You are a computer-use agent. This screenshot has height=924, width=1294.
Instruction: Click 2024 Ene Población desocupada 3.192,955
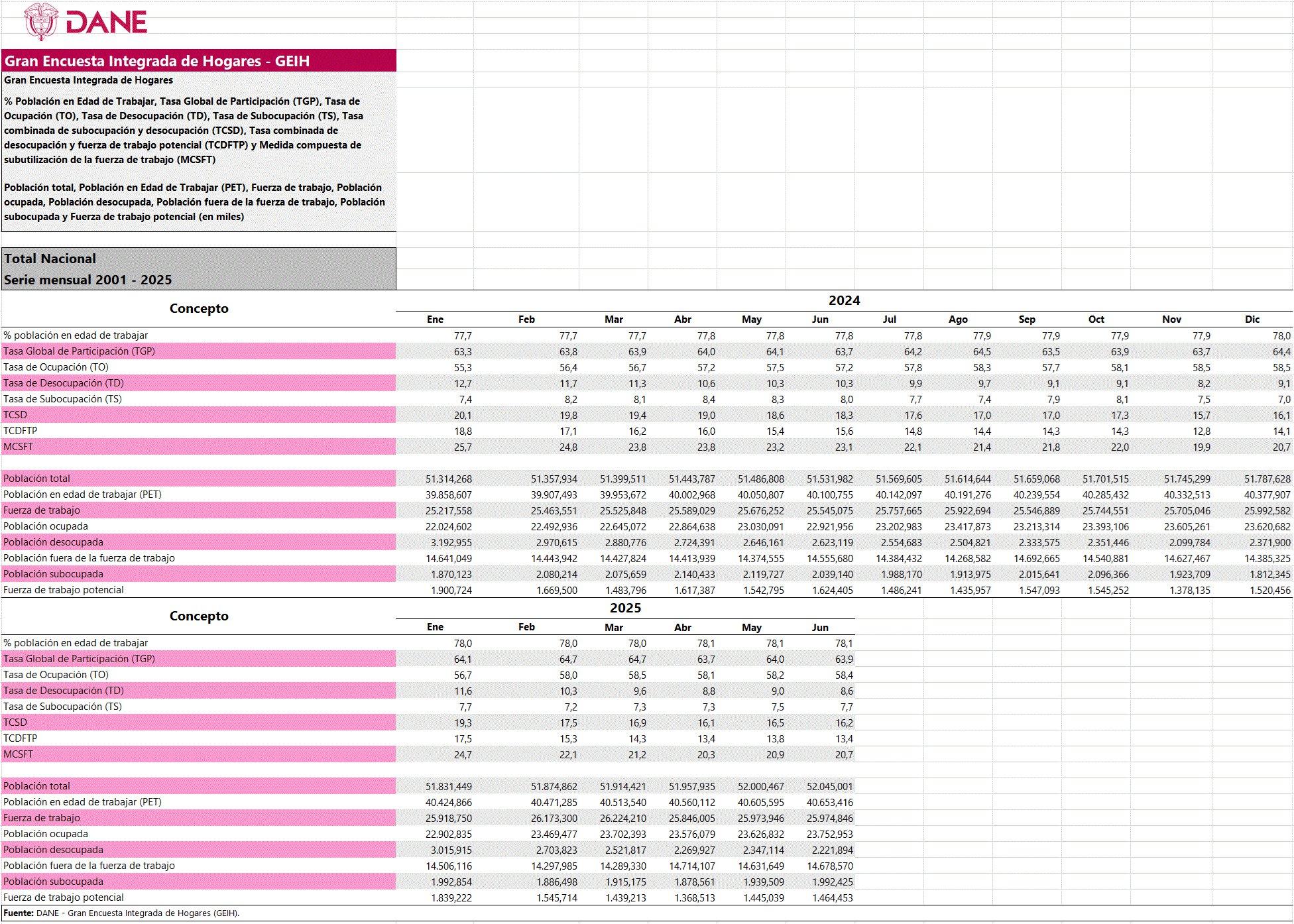coord(451,543)
